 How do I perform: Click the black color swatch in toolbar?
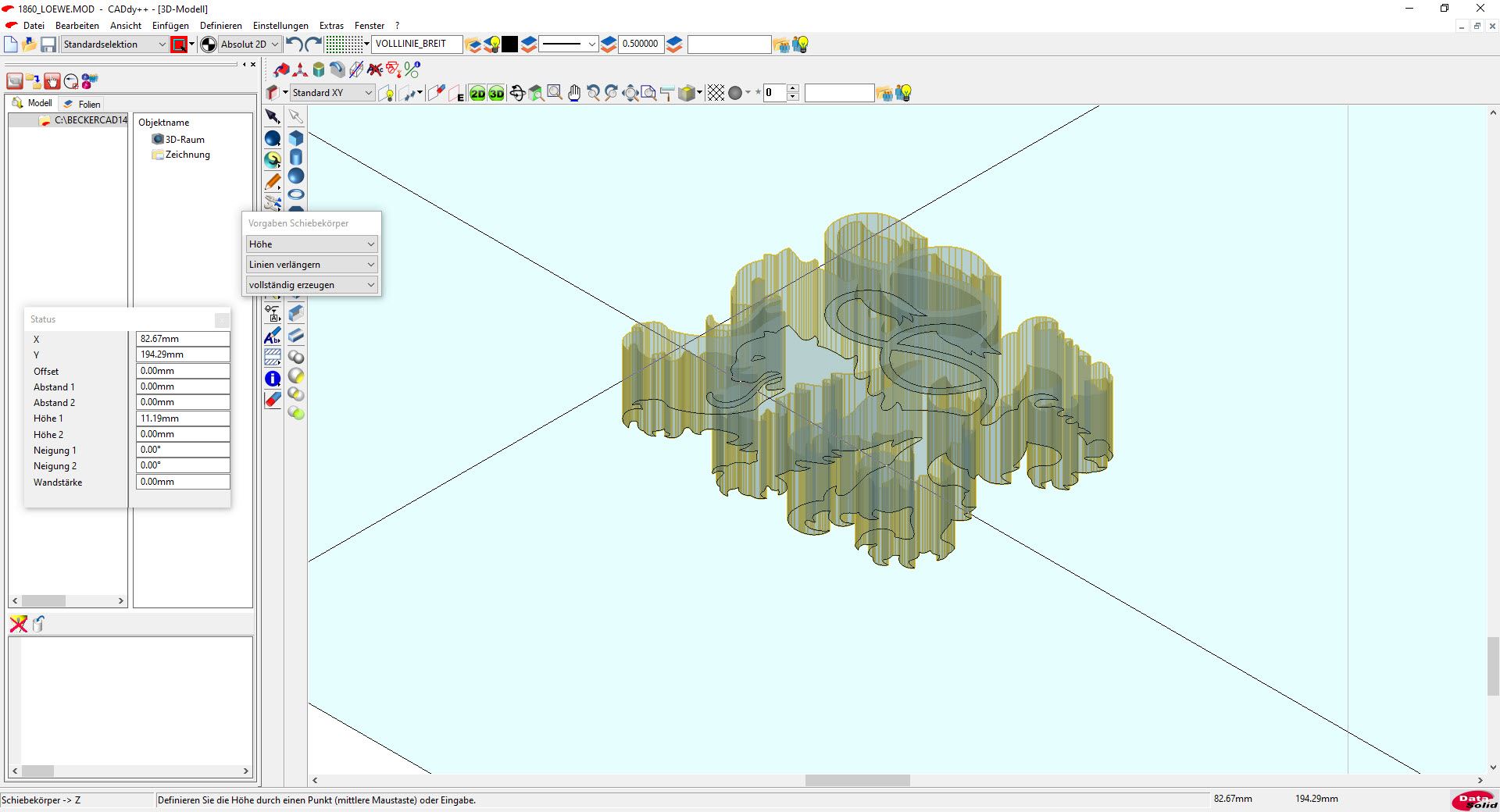coord(509,45)
